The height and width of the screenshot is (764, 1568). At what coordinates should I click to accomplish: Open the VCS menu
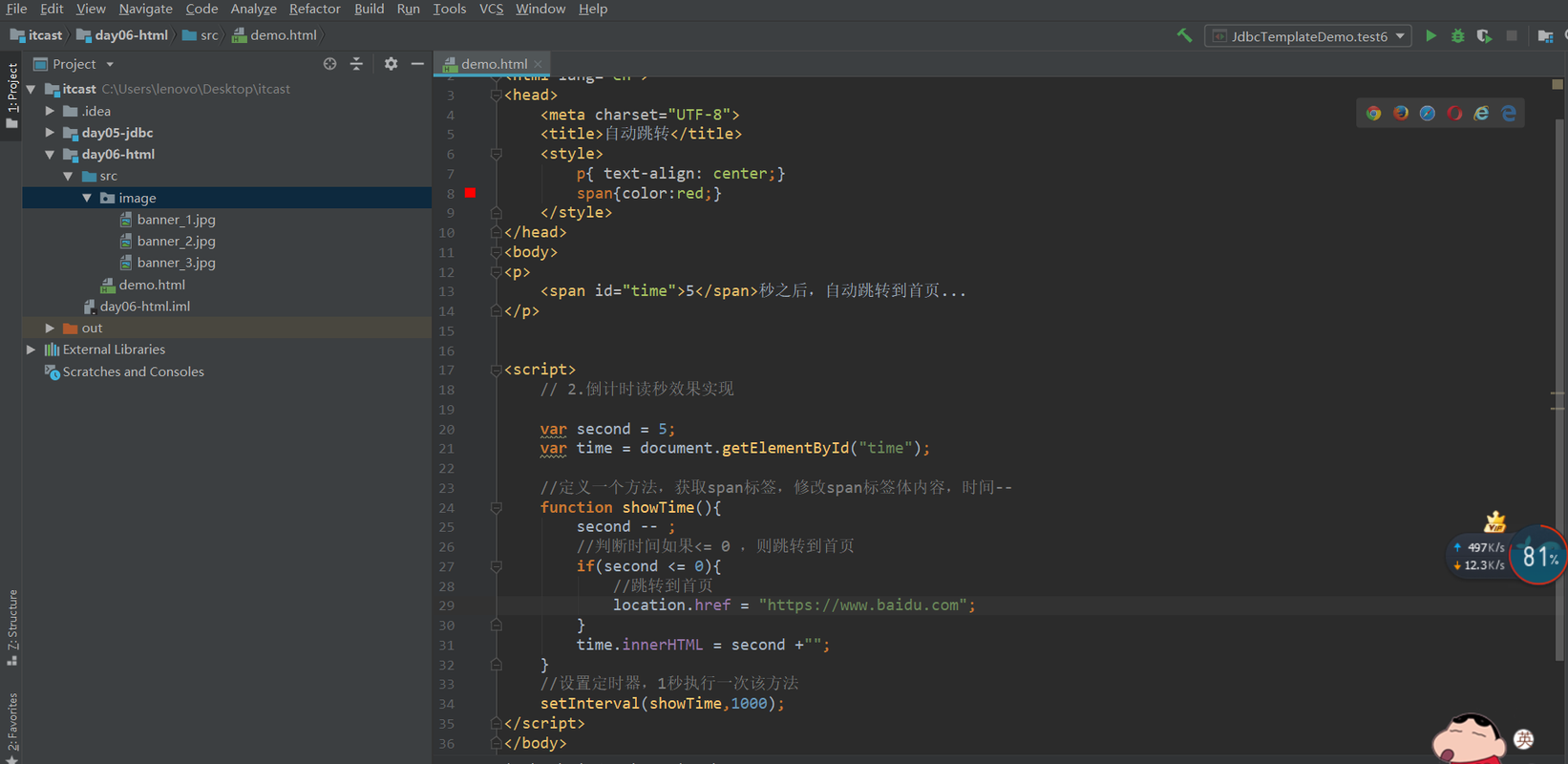coord(491,9)
